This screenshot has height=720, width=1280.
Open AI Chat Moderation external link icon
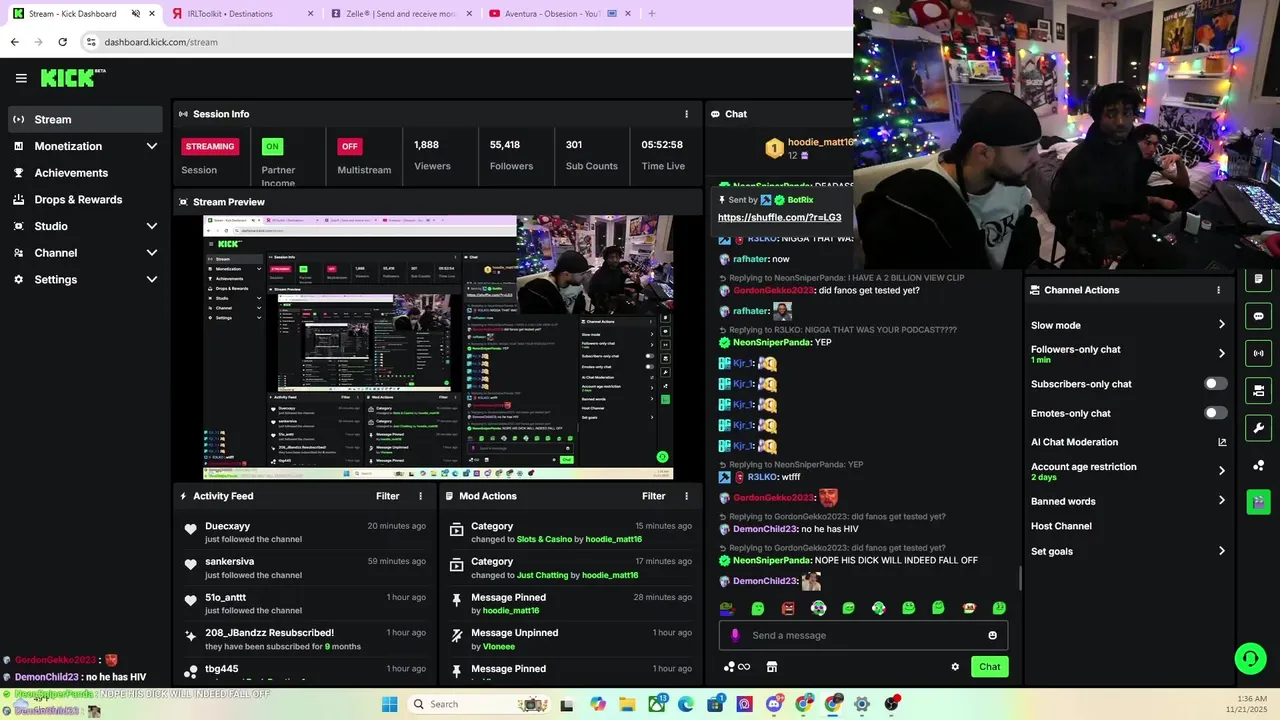[1222, 442]
